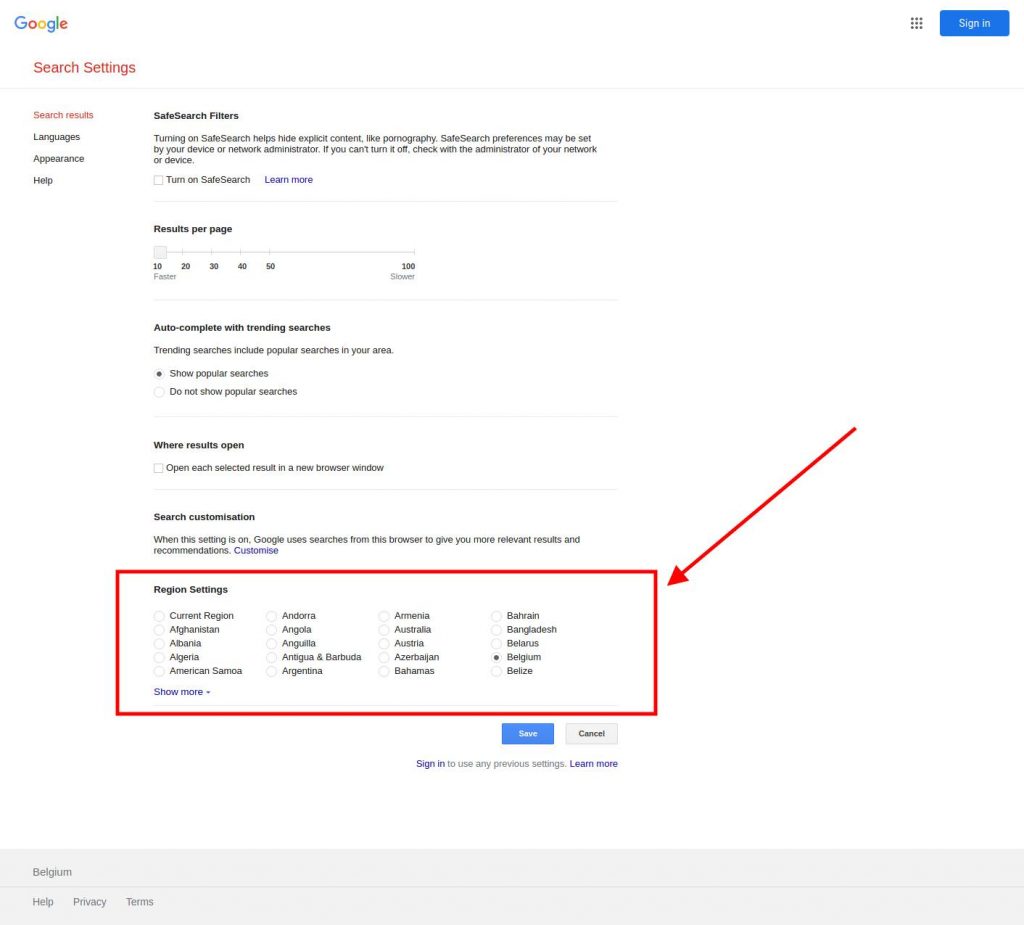The image size is (1024, 925).
Task: Open the Google apps grid icon
Action: (x=916, y=24)
